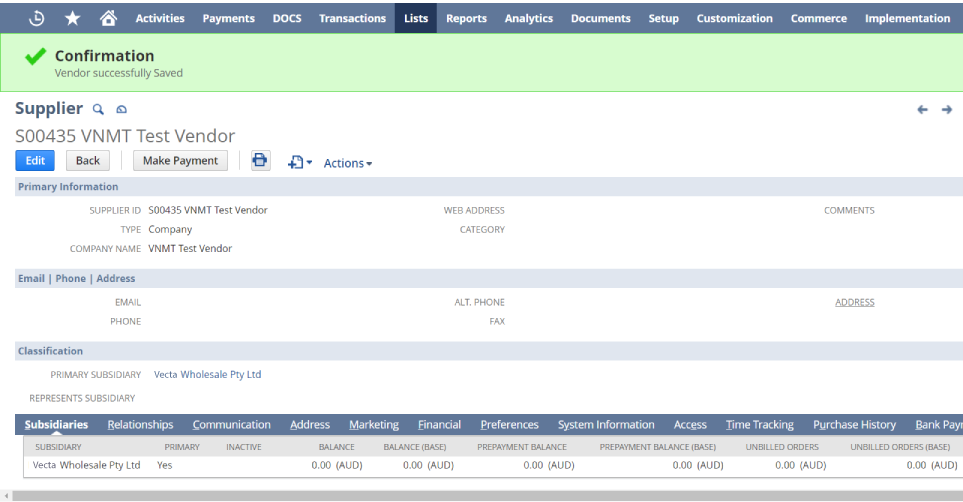The image size is (963, 502).
Task: Open the Vecta Wholesale Pty Ltd link
Action: (x=208, y=374)
